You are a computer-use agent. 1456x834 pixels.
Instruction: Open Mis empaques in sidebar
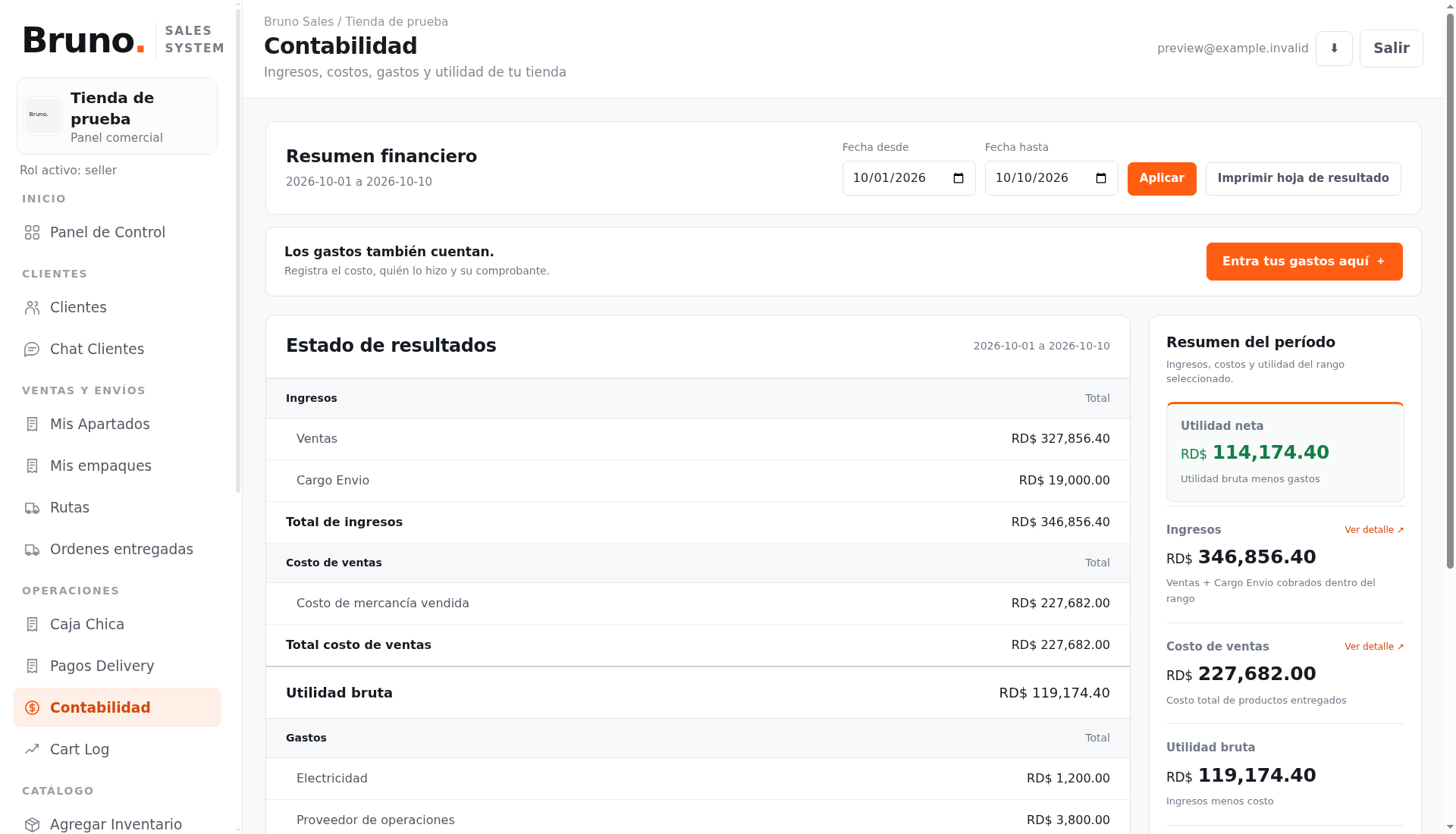(117, 466)
